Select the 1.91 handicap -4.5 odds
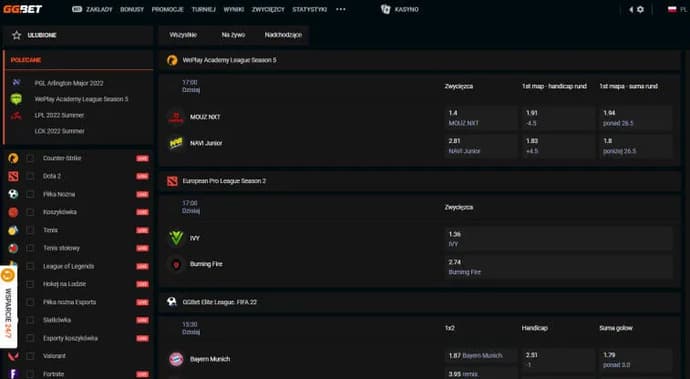Screen dimensions: 690x379 (x=558, y=118)
